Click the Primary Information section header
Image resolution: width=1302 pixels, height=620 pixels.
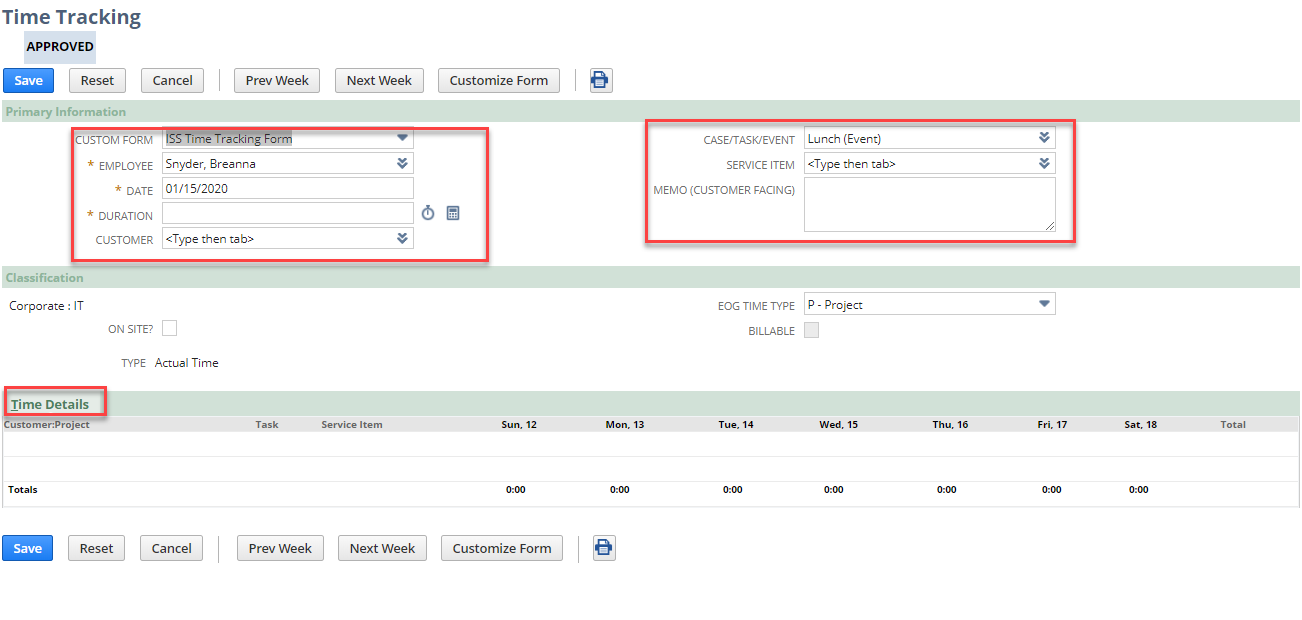66,112
